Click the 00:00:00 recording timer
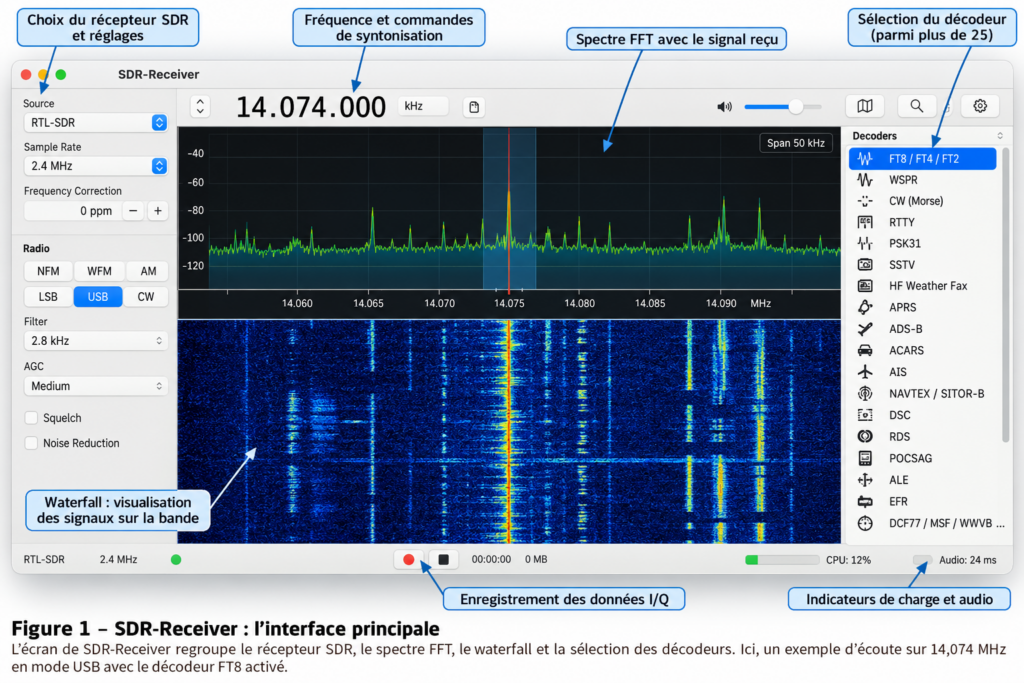 491,560
